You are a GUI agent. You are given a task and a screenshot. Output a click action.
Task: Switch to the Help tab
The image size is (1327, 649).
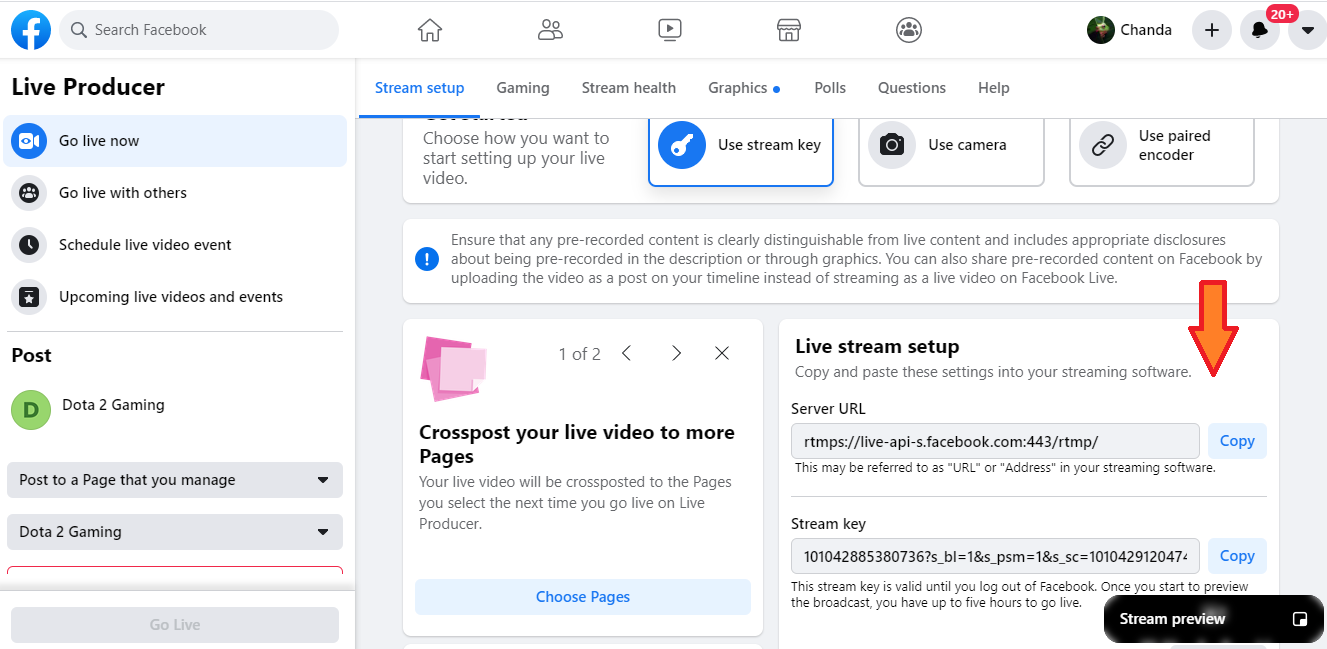pos(994,88)
